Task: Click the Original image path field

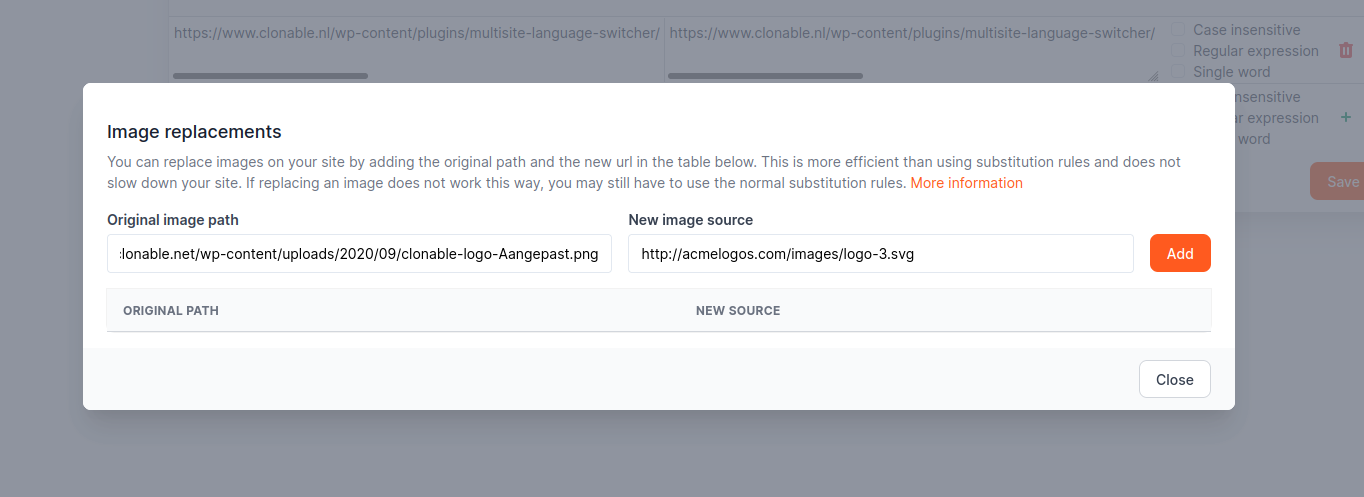Action: pos(359,254)
